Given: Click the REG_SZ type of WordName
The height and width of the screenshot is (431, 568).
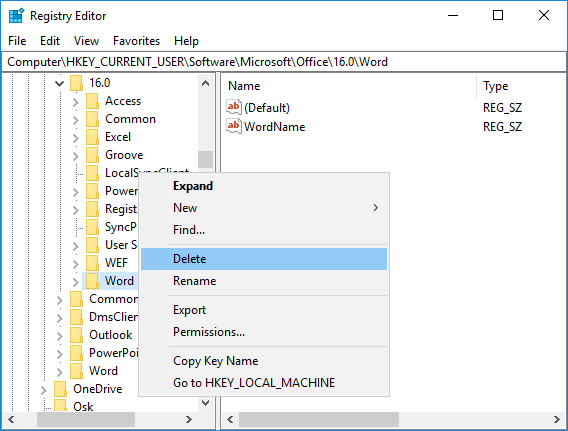Looking at the screenshot, I should 502,127.
